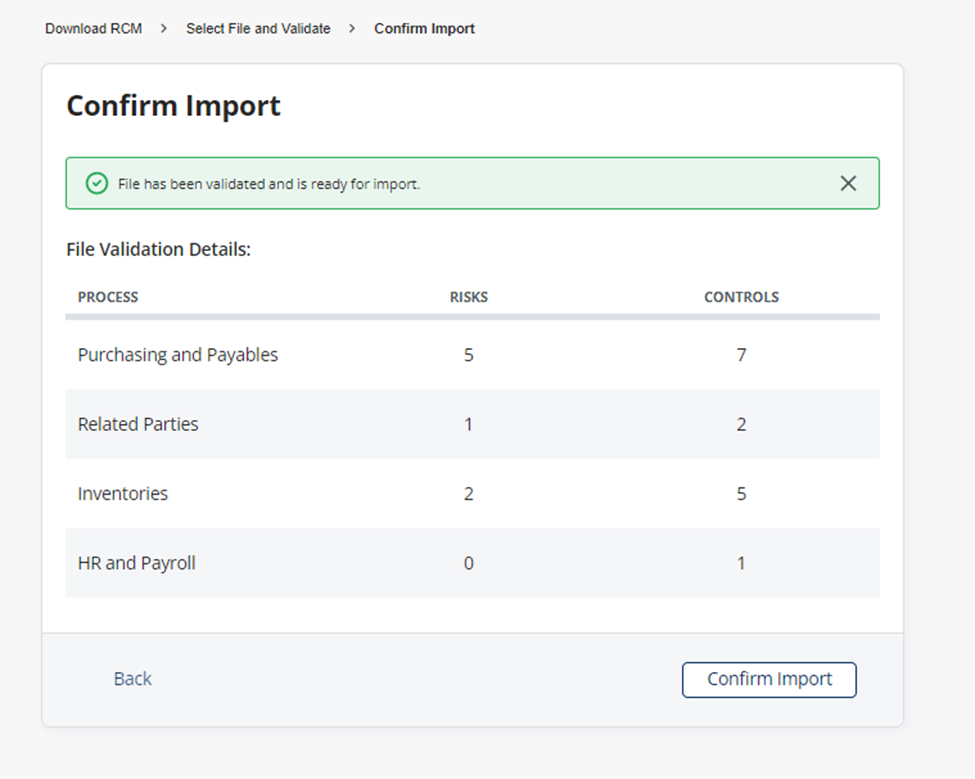Select the Purchasing and Payables row
The height and width of the screenshot is (779, 975).
(x=473, y=355)
